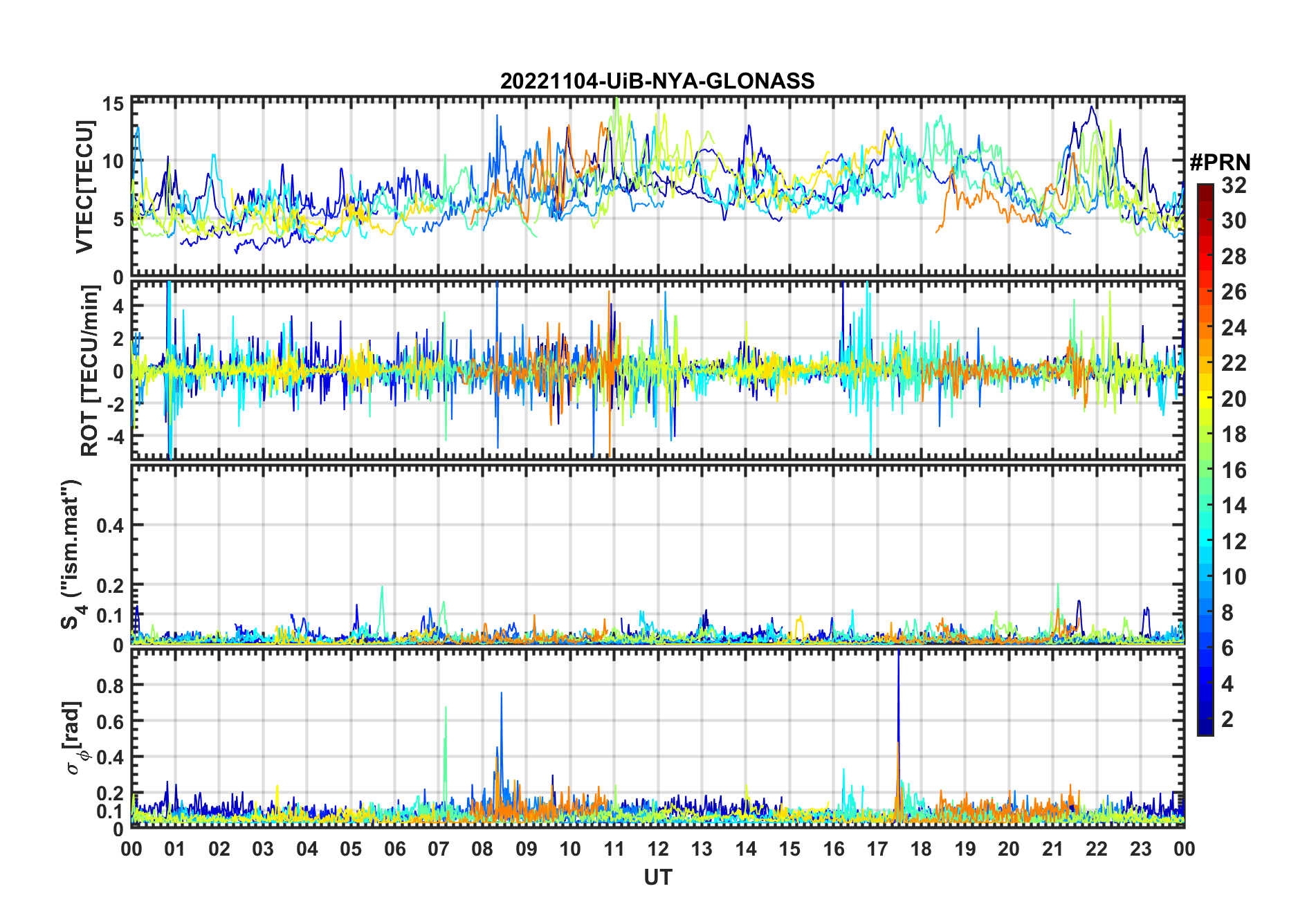
Task: Click the #PRN colorbar title
Action: click(1220, 162)
